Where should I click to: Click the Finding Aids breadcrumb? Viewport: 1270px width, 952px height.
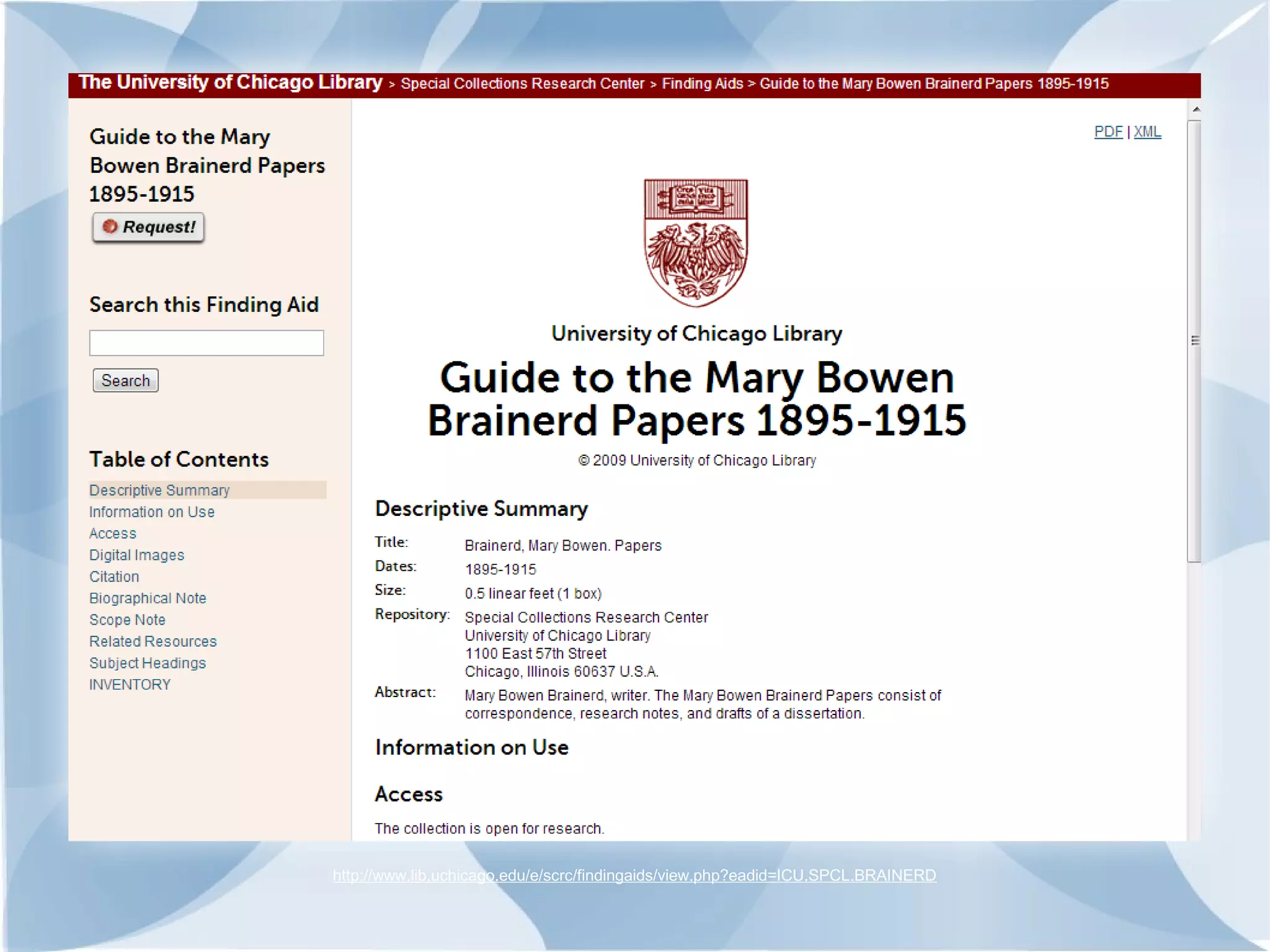[x=702, y=84]
